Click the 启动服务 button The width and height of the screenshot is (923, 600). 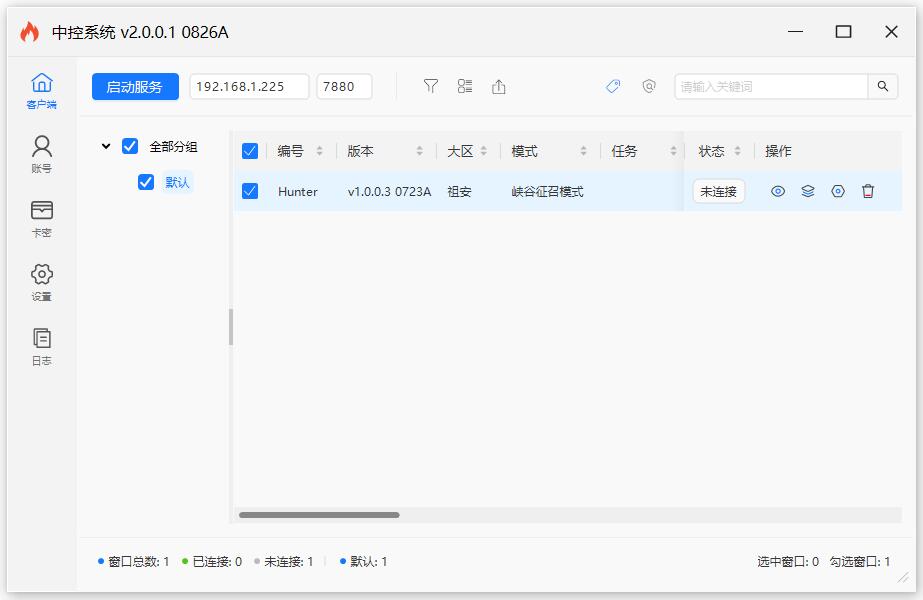click(x=133, y=86)
